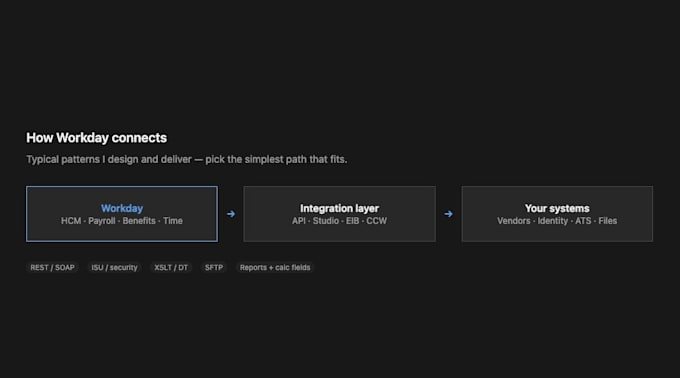Click the Your systems card

(x=557, y=214)
